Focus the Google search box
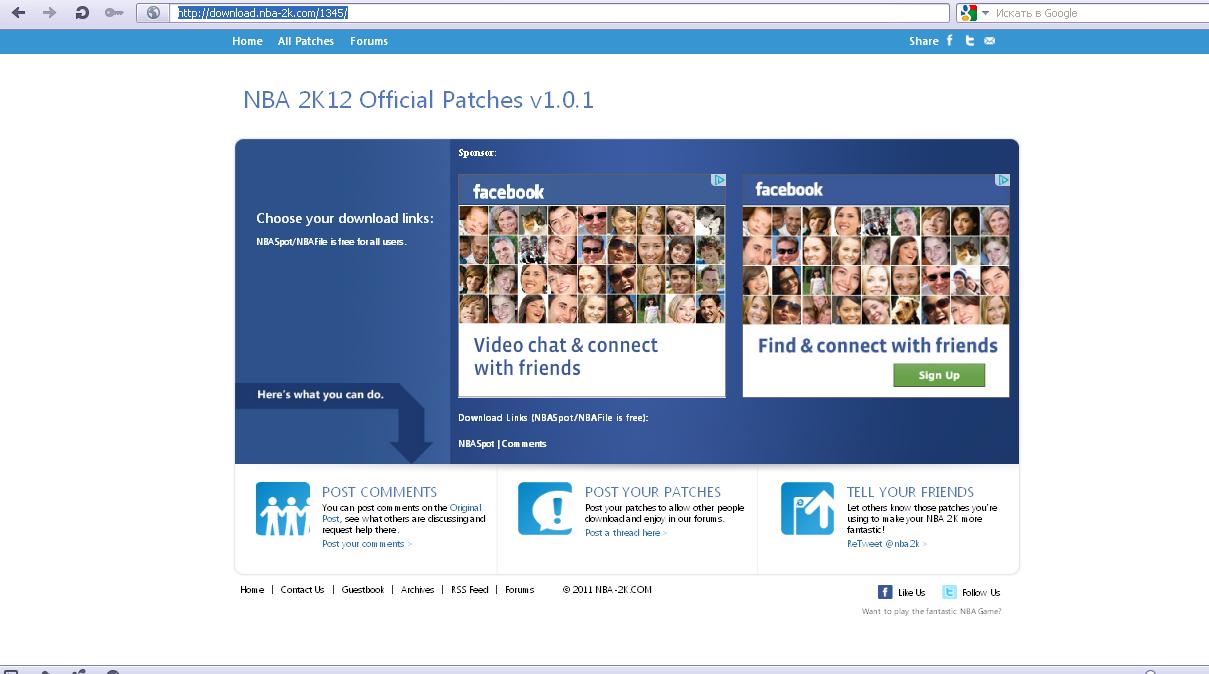 click(x=1100, y=13)
